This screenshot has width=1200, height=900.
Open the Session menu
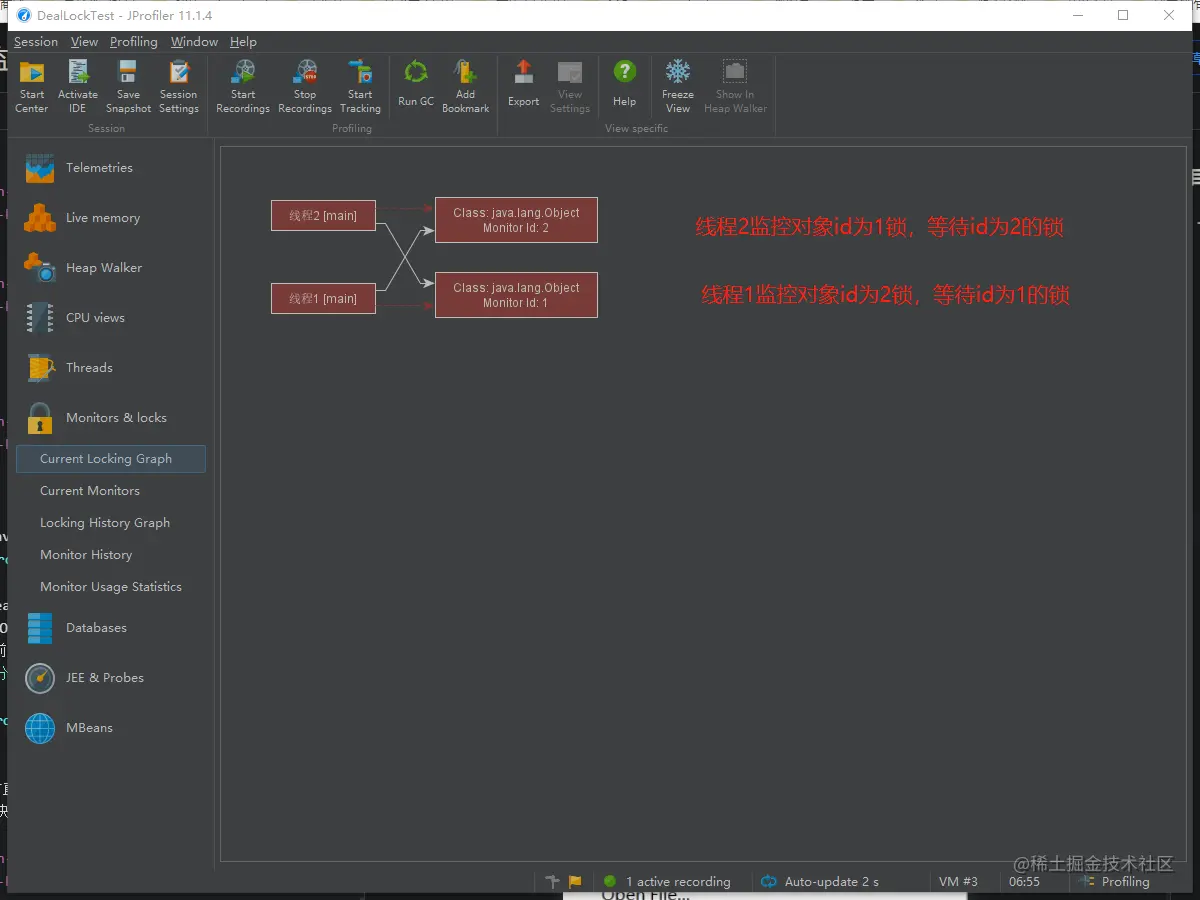pyautogui.click(x=36, y=42)
